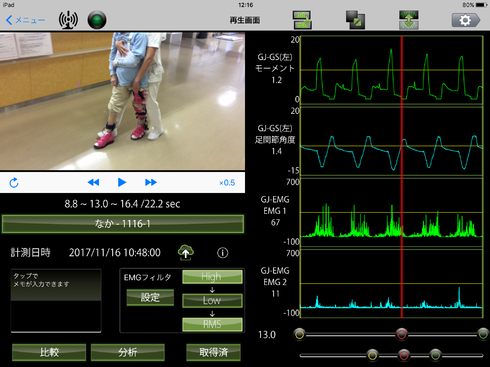Select the red position handle on upper slider
This screenshot has height=367, width=490.
click(402, 334)
